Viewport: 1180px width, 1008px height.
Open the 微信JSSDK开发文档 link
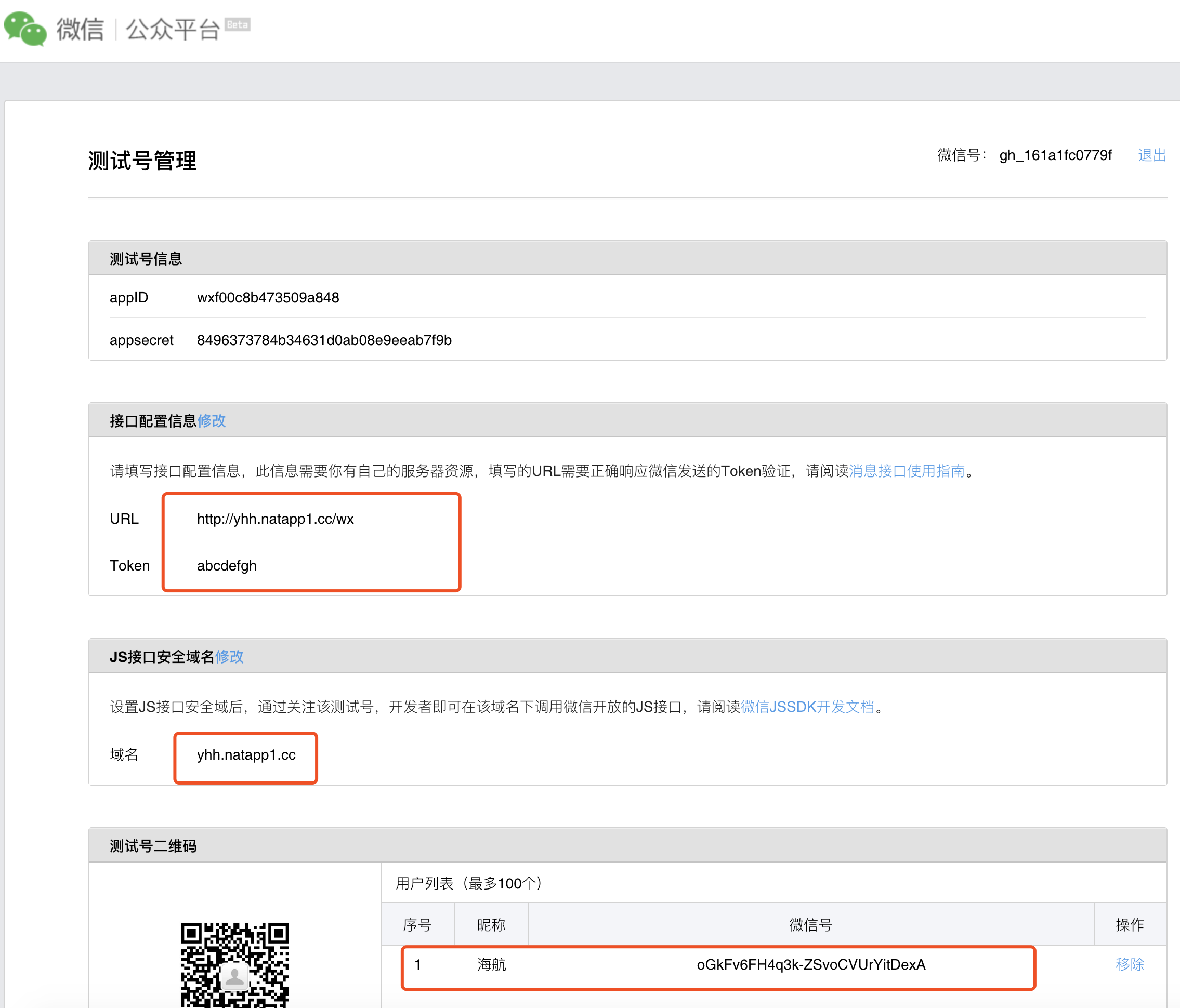tap(807, 706)
